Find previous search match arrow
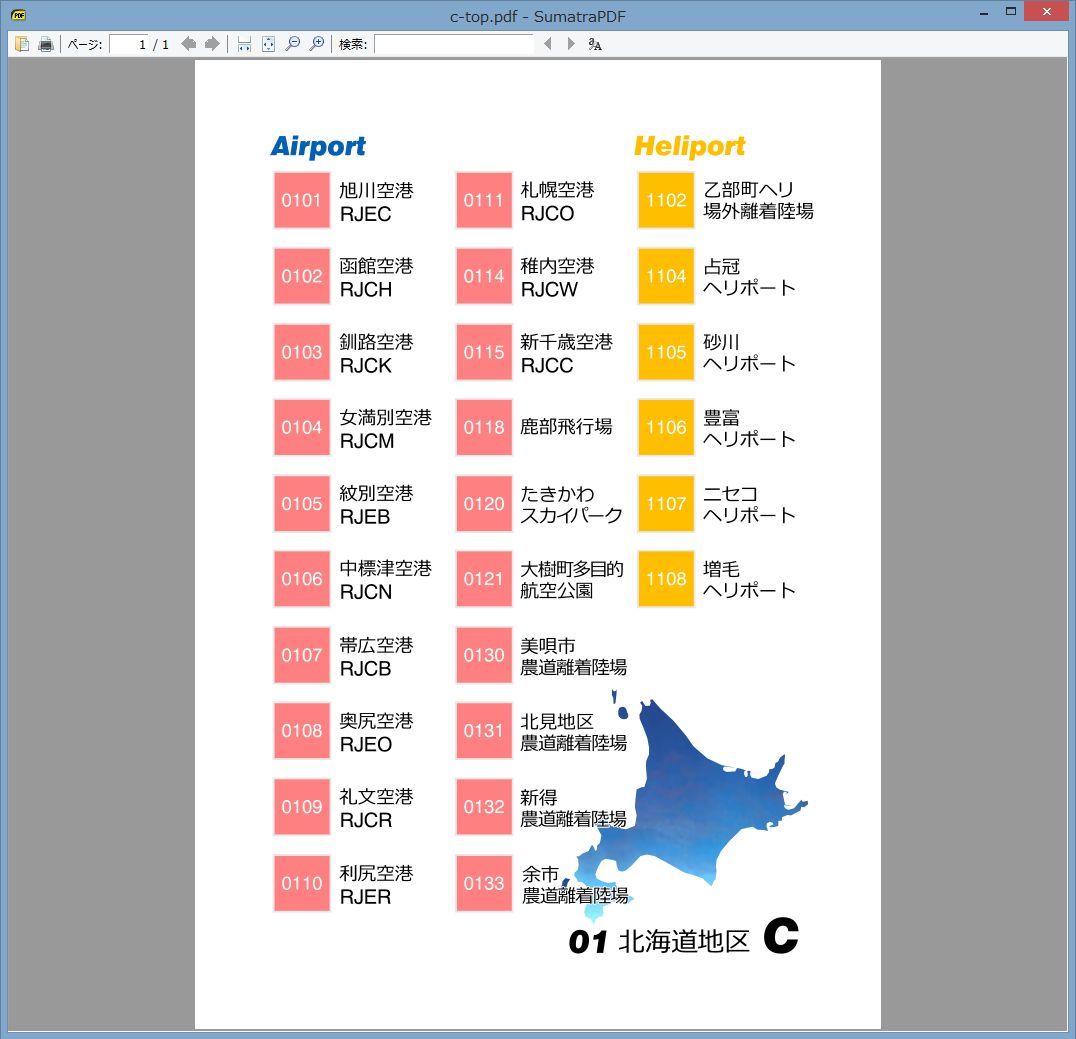Screen dimensions: 1076x1039 (547, 44)
